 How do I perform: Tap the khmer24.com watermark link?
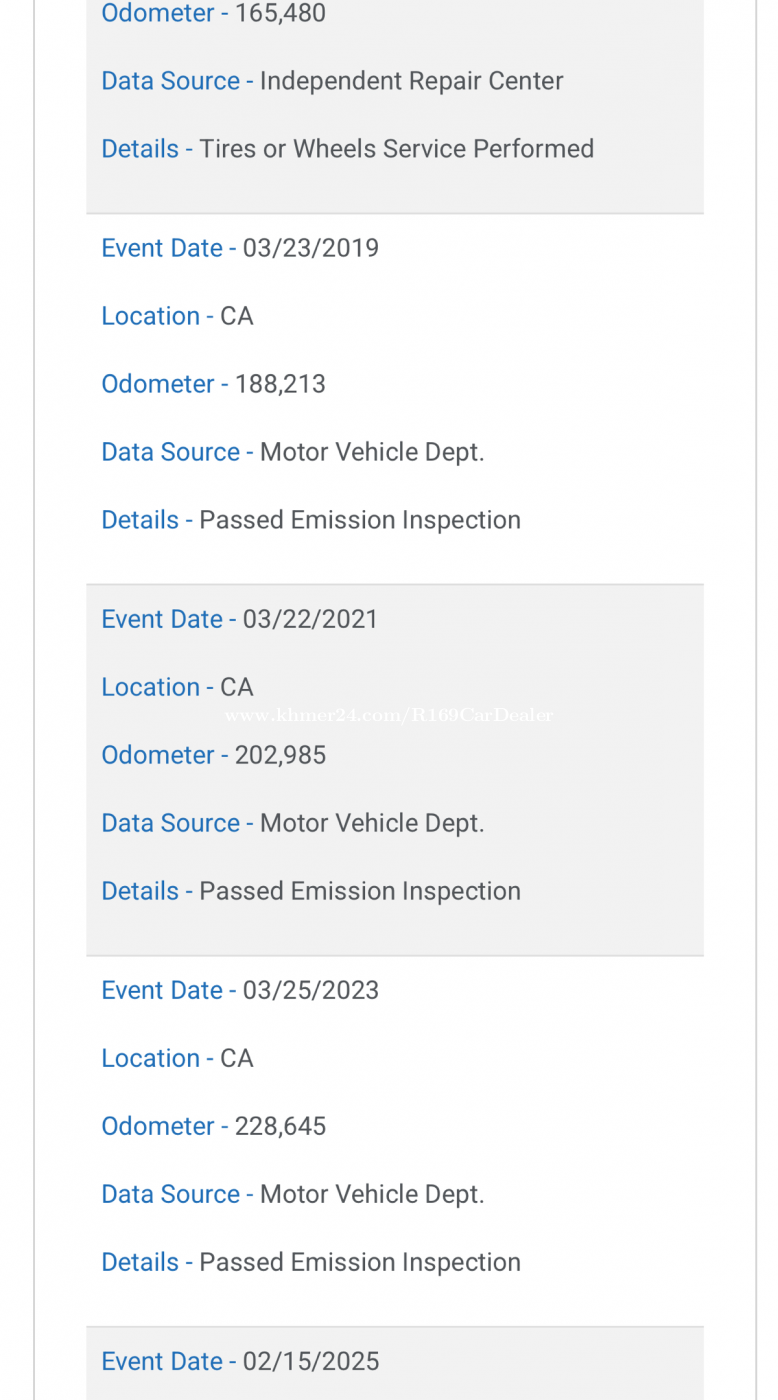pyautogui.click(x=389, y=715)
